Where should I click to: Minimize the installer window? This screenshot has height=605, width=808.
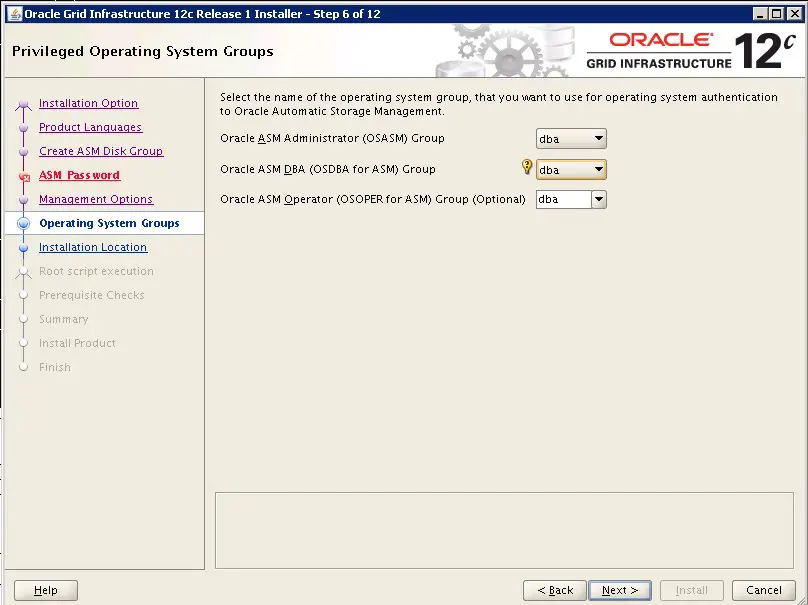(760, 14)
